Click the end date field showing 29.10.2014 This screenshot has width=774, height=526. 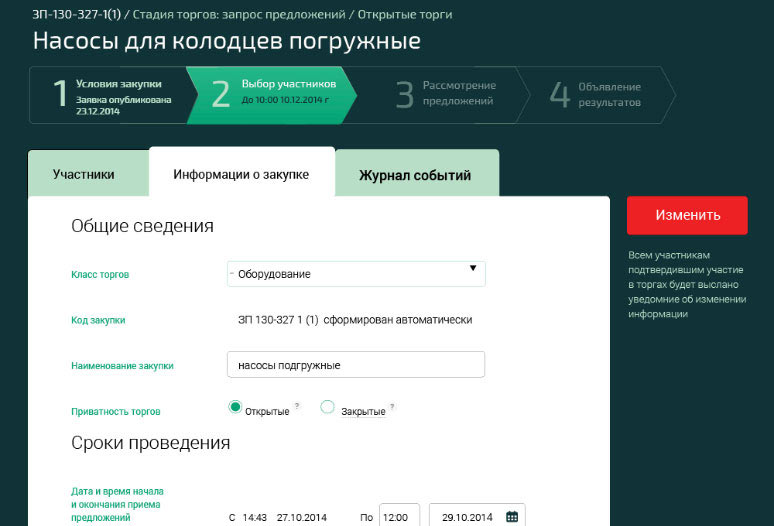point(467,517)
